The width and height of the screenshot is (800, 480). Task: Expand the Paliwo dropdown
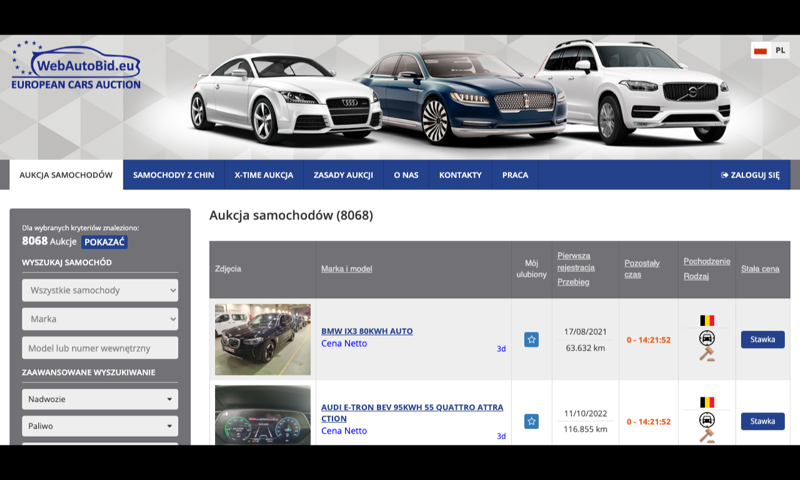tap(100, 426)
